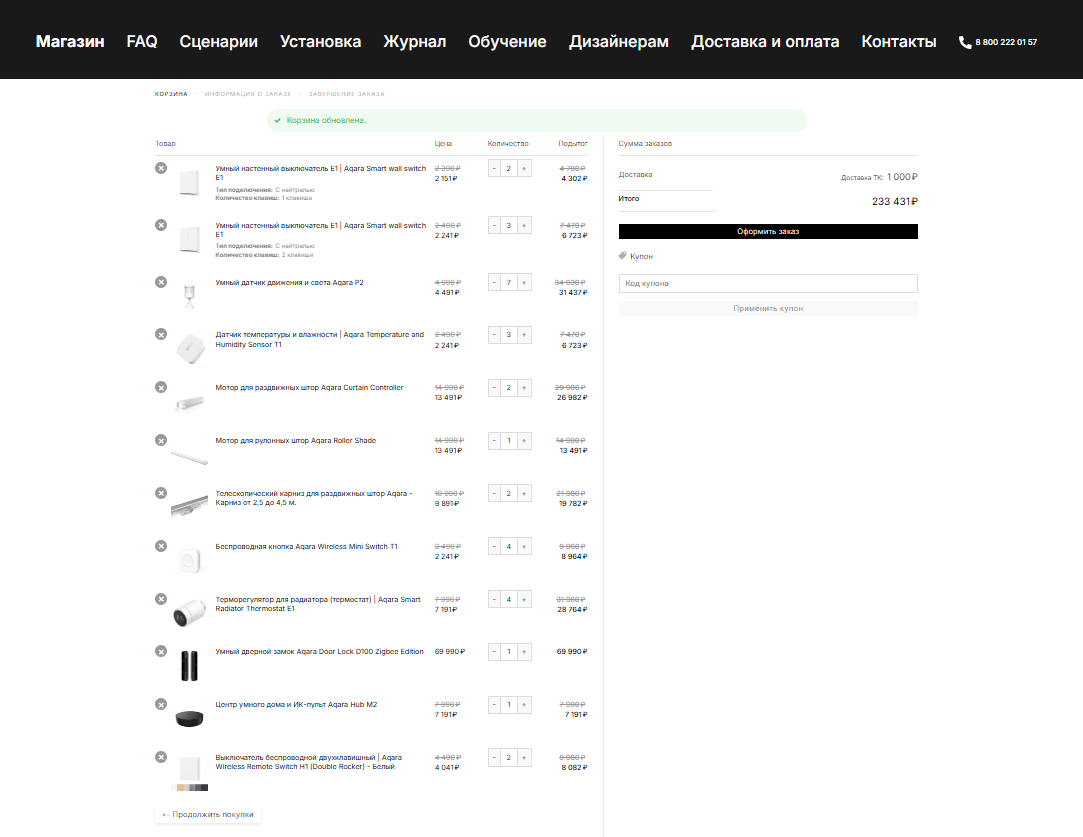The height and width of the screenshot is (837, 1083).
Task: Remove the telescopic curtain rail item
Action: (161, 493)
